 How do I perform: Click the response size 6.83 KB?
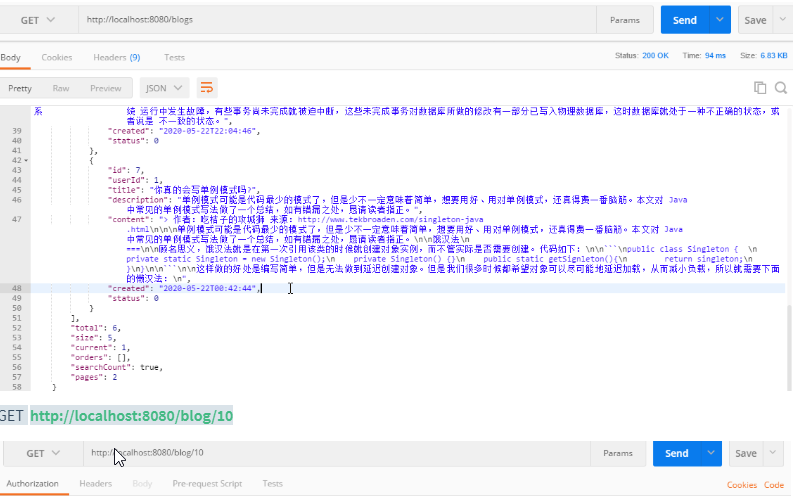tap(774, 55)
